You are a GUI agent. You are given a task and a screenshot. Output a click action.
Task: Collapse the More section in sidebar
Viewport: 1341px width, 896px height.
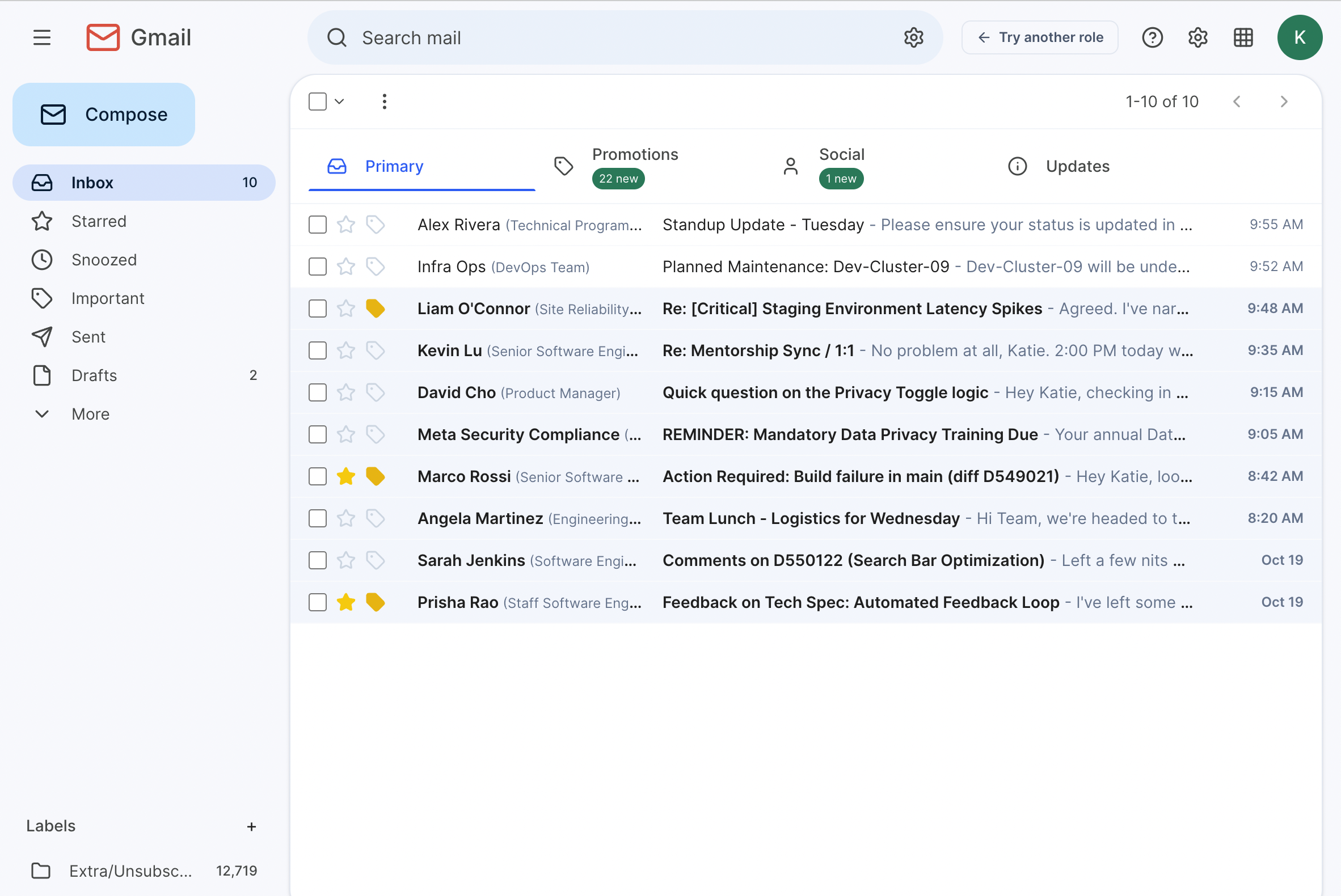click(x=42, y=414)
